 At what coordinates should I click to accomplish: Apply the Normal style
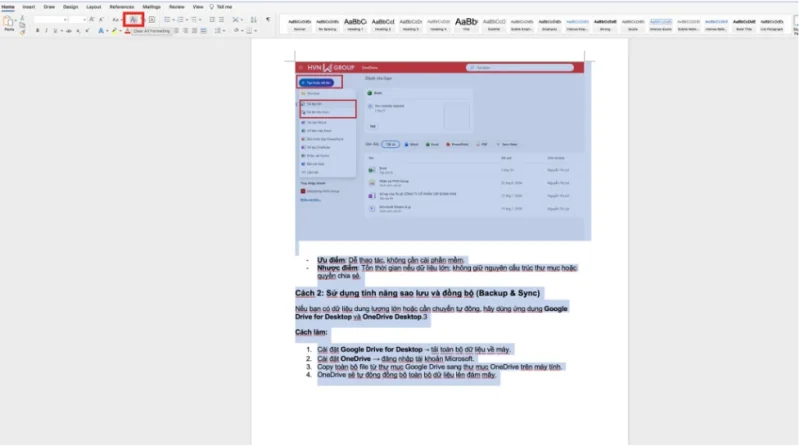[299, 24]
